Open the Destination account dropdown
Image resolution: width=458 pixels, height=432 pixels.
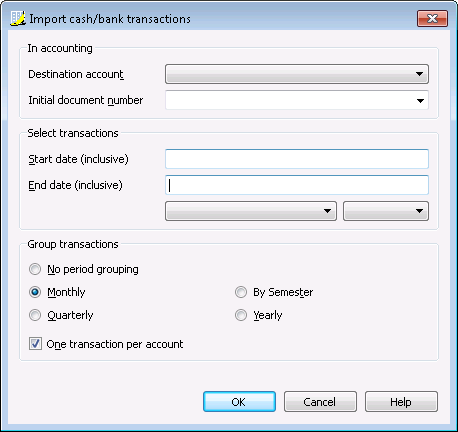pyautogui.click(x=297, y=74)
